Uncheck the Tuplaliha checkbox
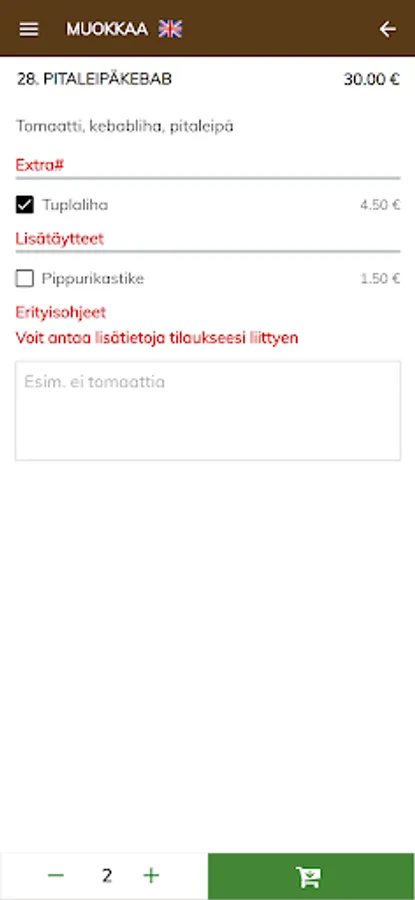Viewport: 415px width, 900px height. [x=25, y=205]
